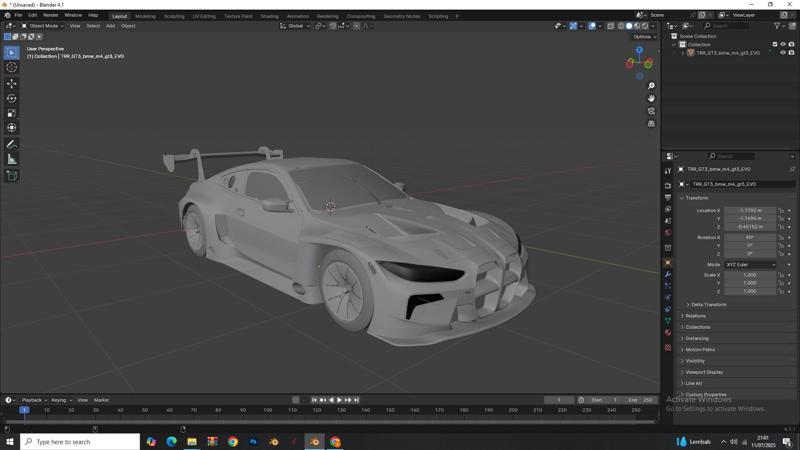
Task: Open the Physics properties tab
Action: [668, 297]
